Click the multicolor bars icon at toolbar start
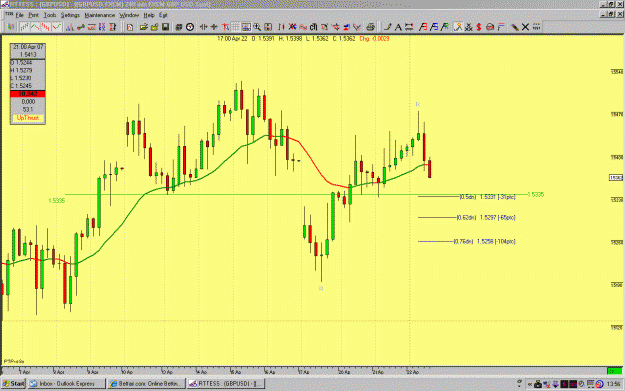The image size is (625, 391). 10,27
